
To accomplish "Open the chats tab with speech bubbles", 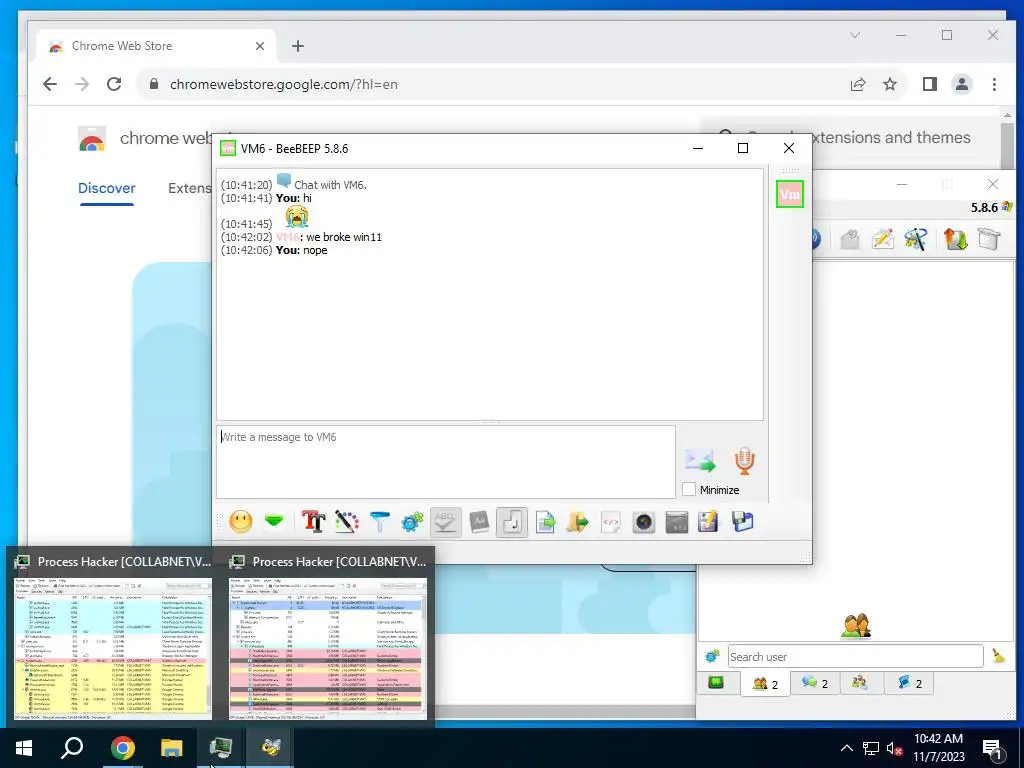I will point(815,683).
